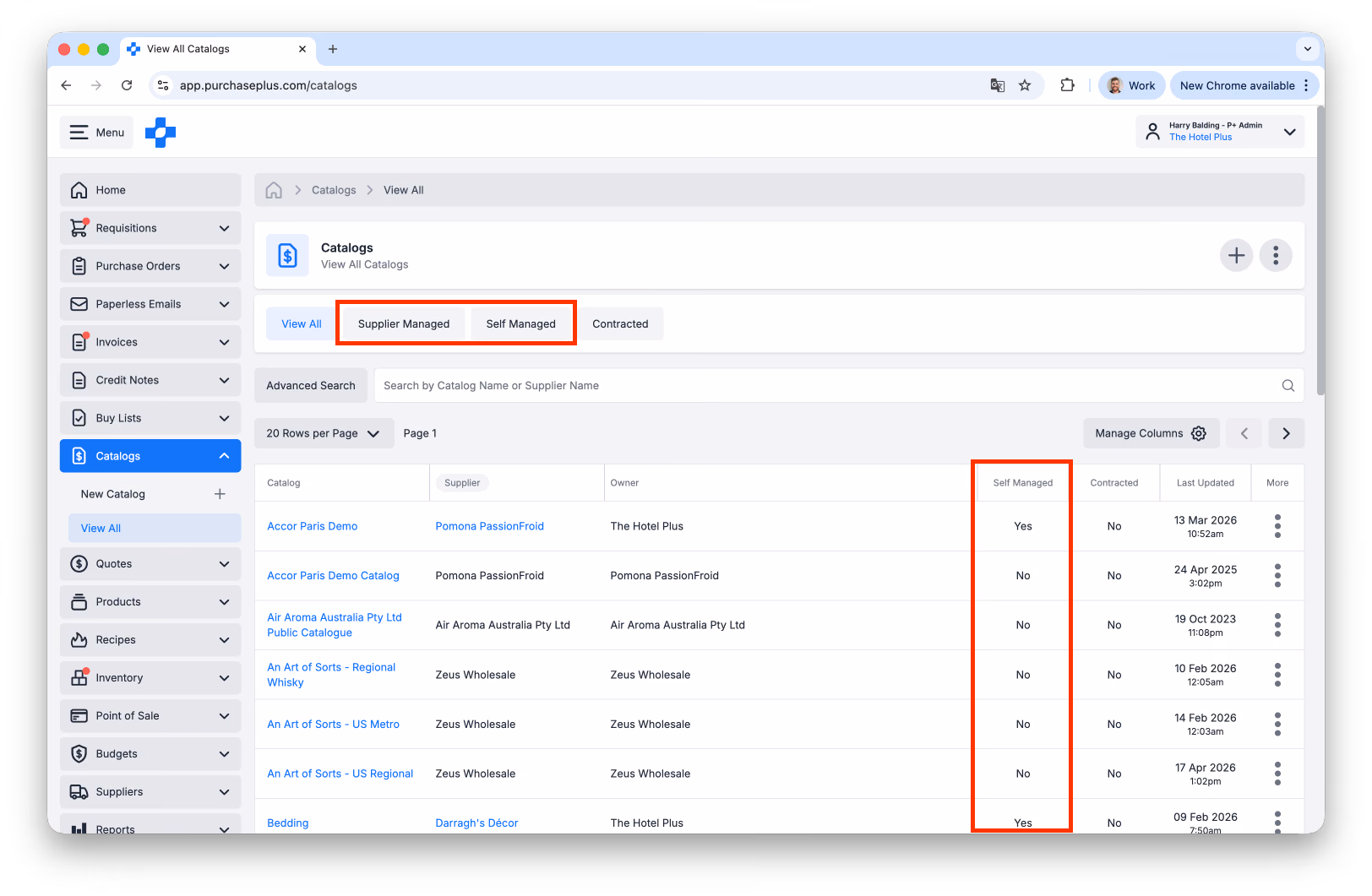Open the Advanced Search button
This screenshot has height=896, width=1372.
[x=311, y=386]
